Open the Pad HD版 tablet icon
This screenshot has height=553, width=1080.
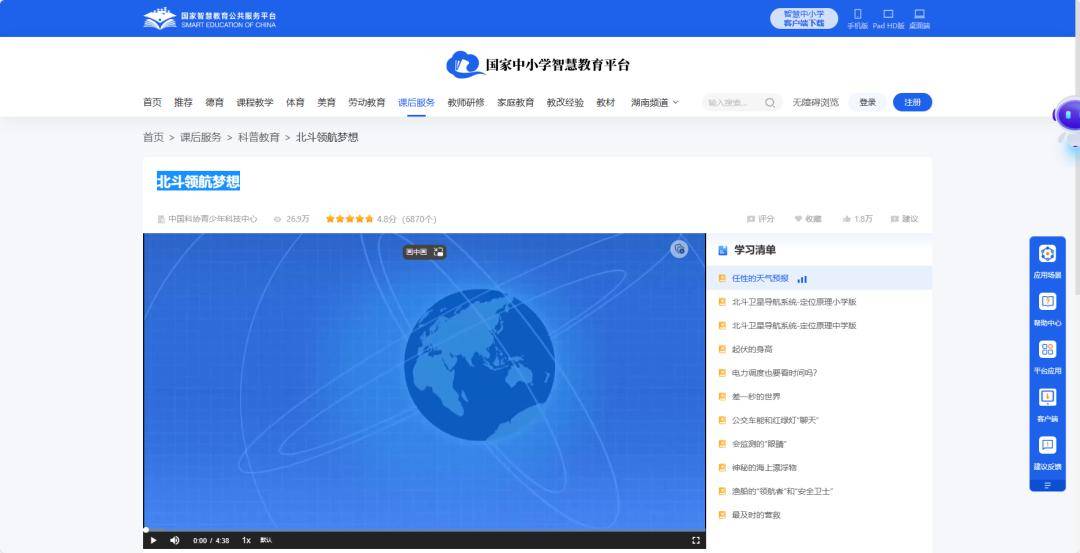[x=888, y=19]
